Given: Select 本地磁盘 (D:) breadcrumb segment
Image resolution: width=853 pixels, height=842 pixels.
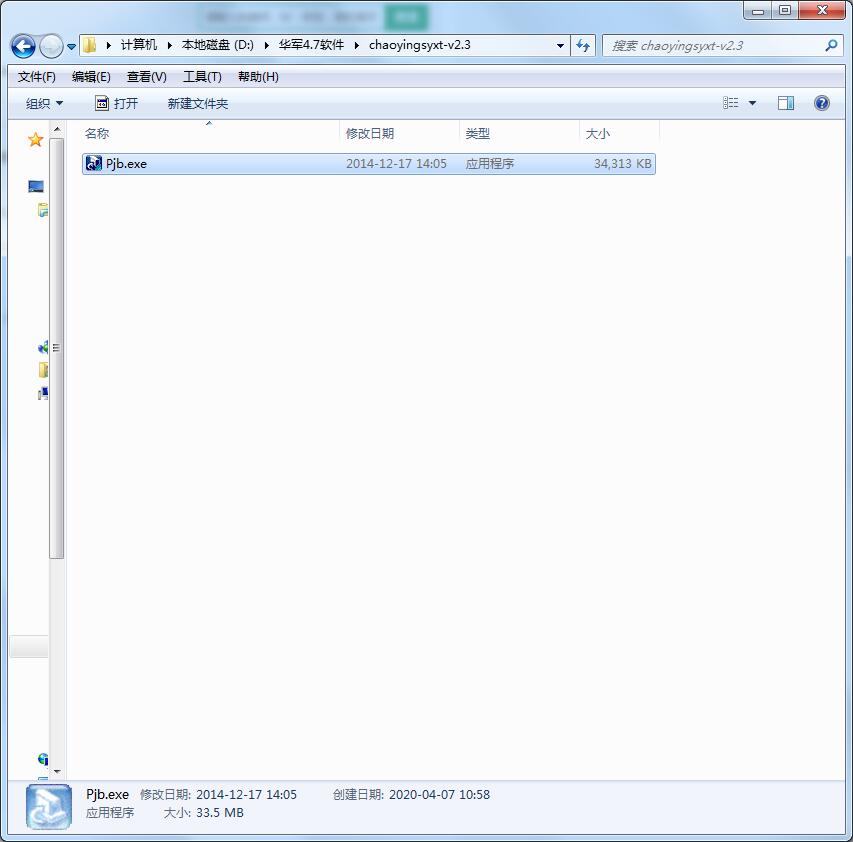Looking at the screenshot, I should 218,45.
